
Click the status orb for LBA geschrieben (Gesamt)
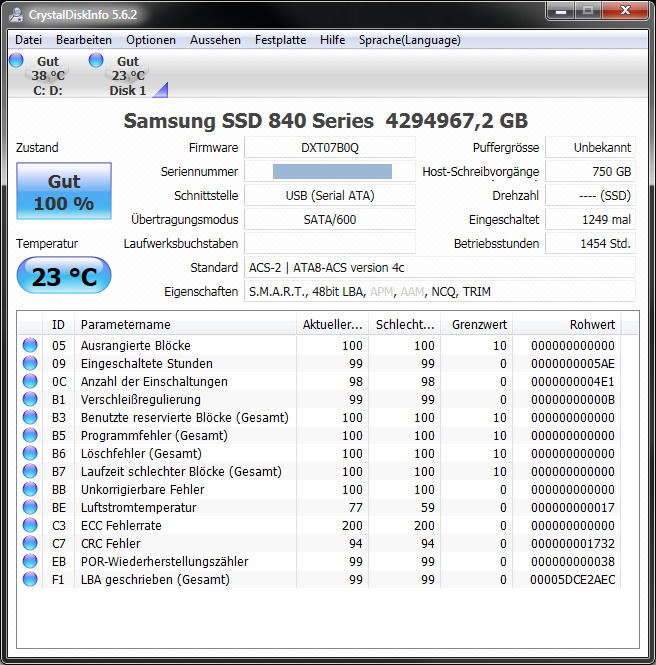[x=30, y=579]
